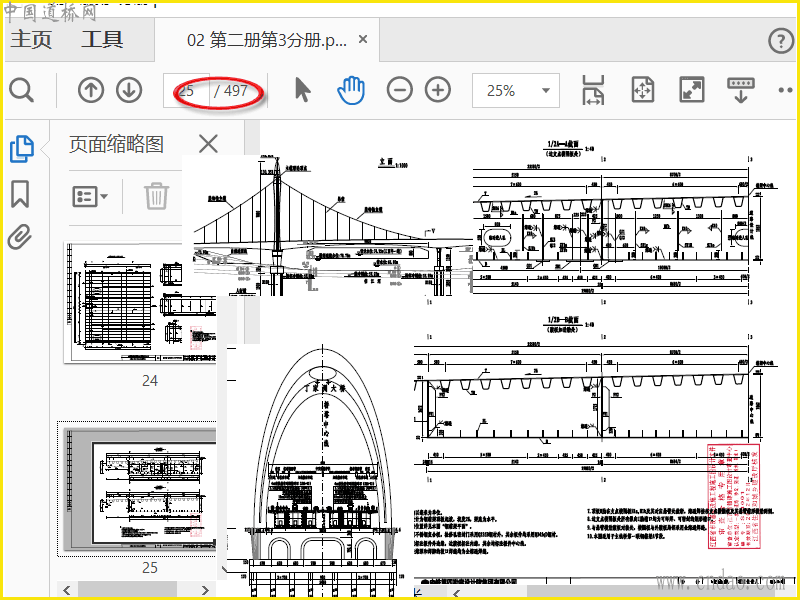Toggle the page thumbnails sidebar icon
This screenshot has width=800, height=600.
click(22, 148)
